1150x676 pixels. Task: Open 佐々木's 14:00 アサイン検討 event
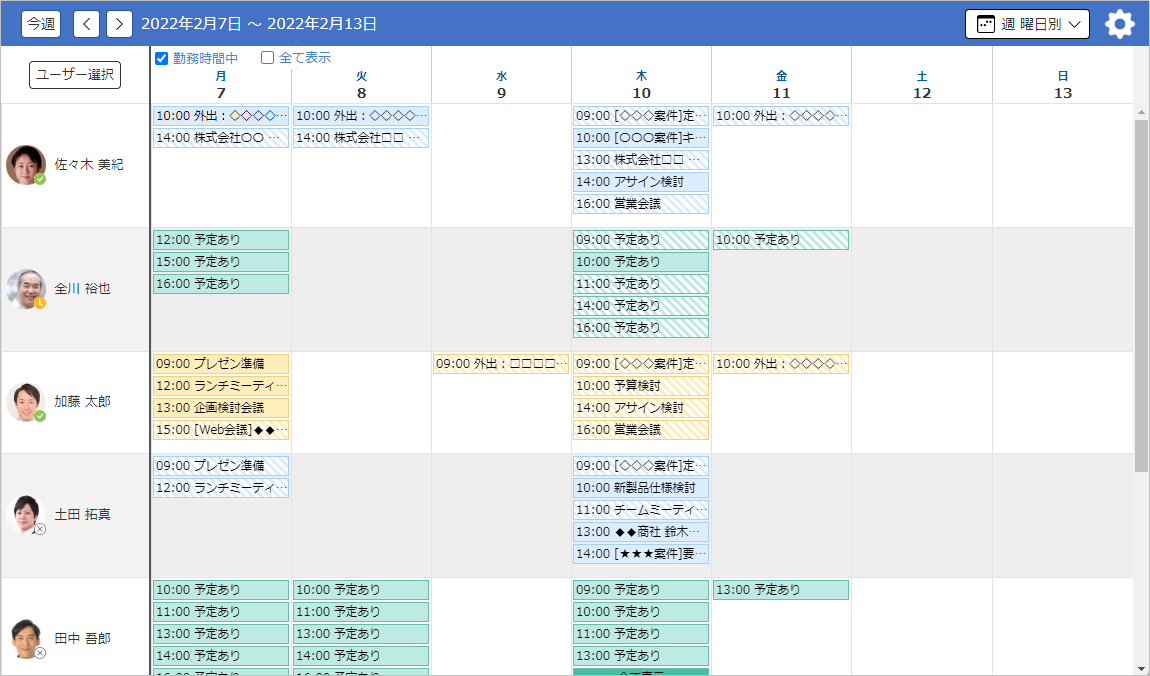(x=641, y=182)
